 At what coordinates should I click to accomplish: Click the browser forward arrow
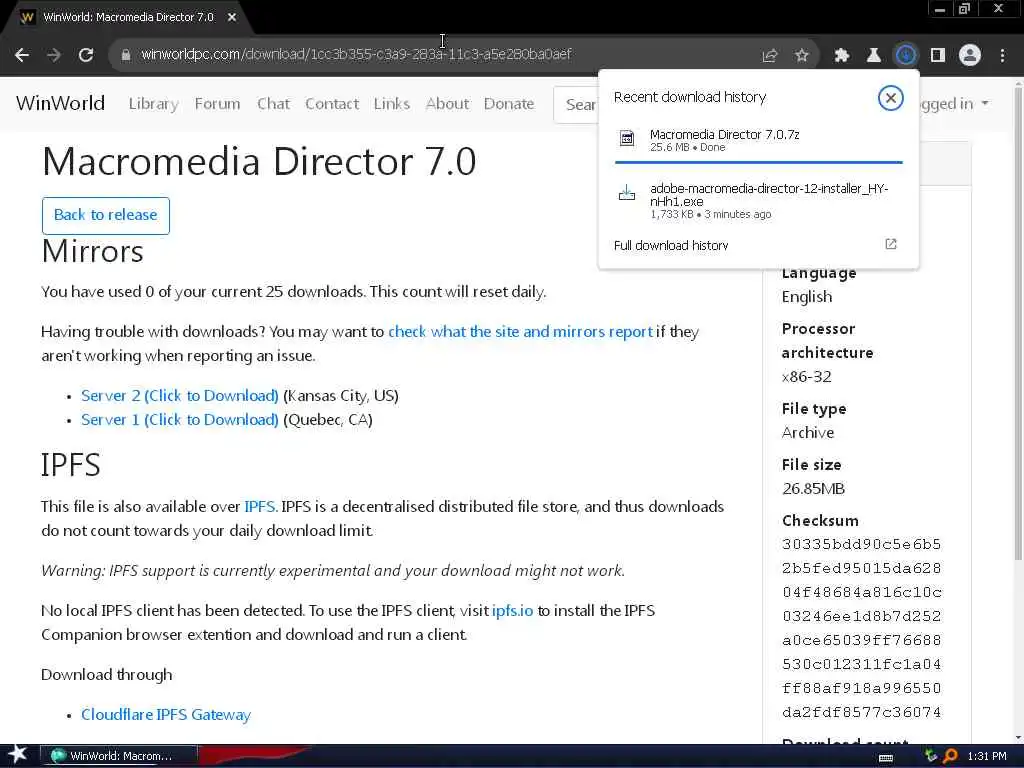(54, 56)
